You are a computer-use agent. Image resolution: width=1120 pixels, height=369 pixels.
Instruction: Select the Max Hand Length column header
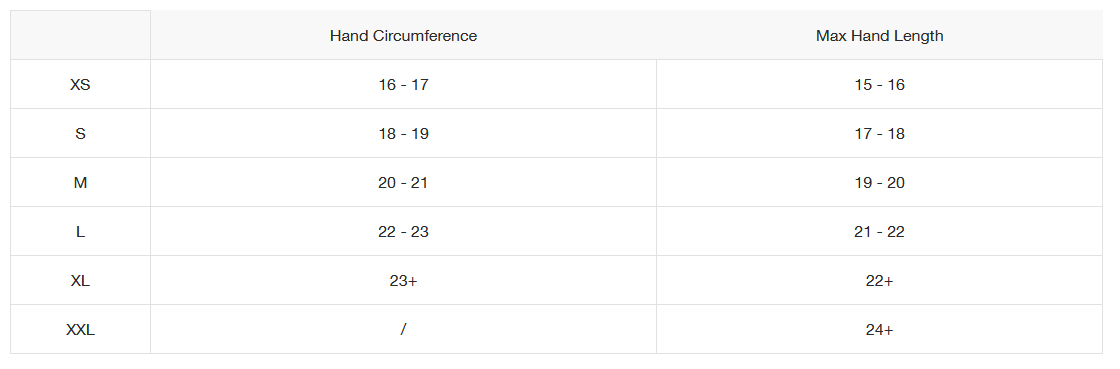click(x=879, y=35)
